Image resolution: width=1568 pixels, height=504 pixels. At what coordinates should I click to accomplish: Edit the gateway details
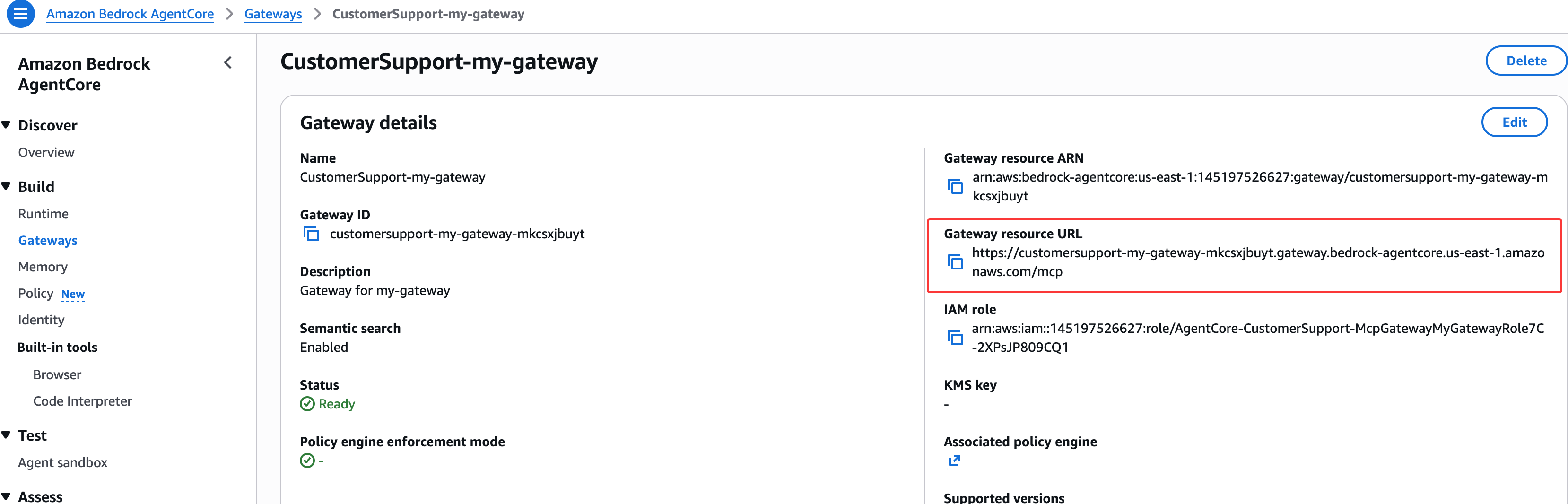pyautogui.click(x=1514, y=122)
